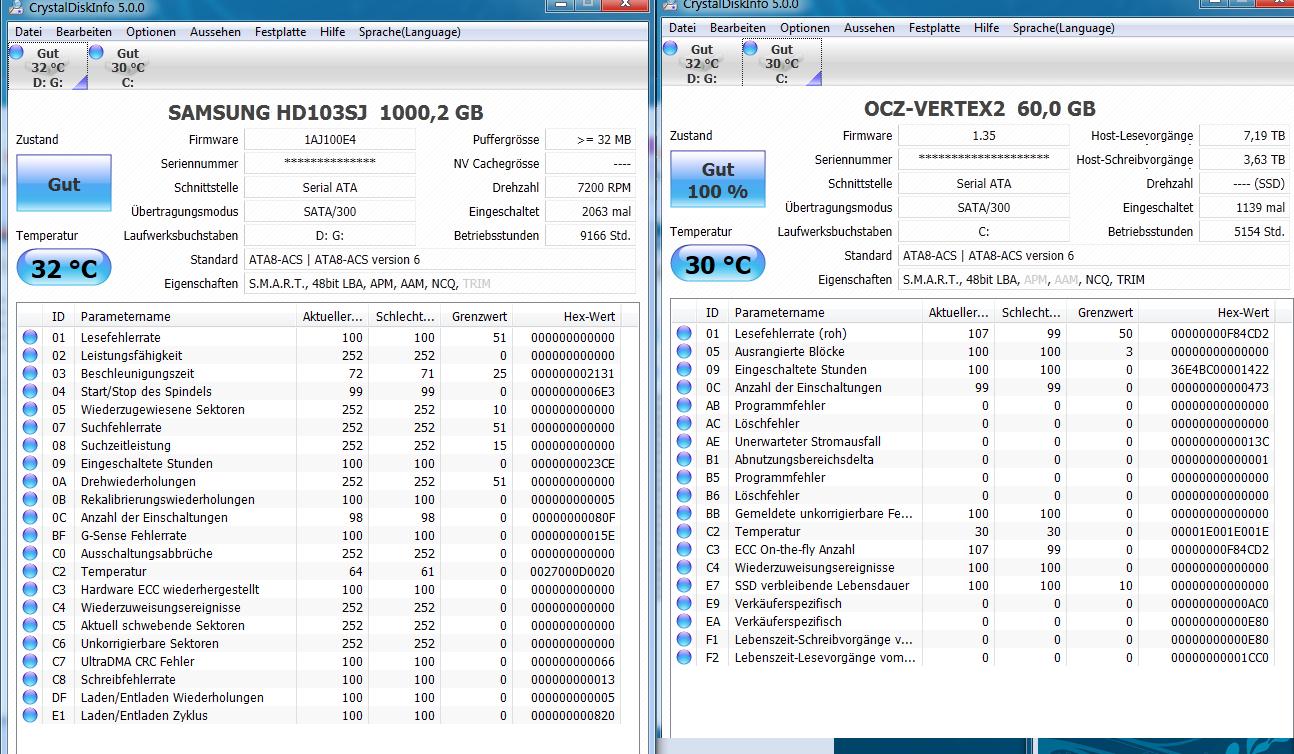Click status icon for SSD verbleibende Lebensdauer

[684, 586]
